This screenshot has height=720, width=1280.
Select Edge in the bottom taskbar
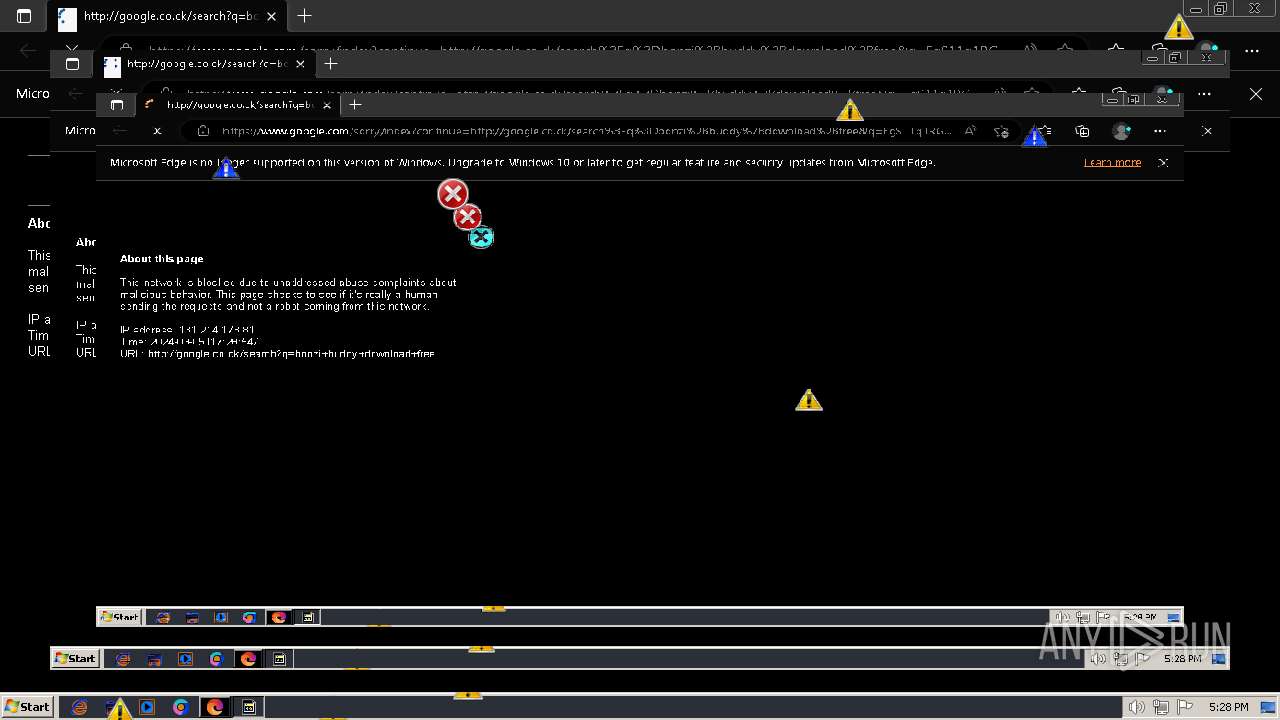click(215, 707)
